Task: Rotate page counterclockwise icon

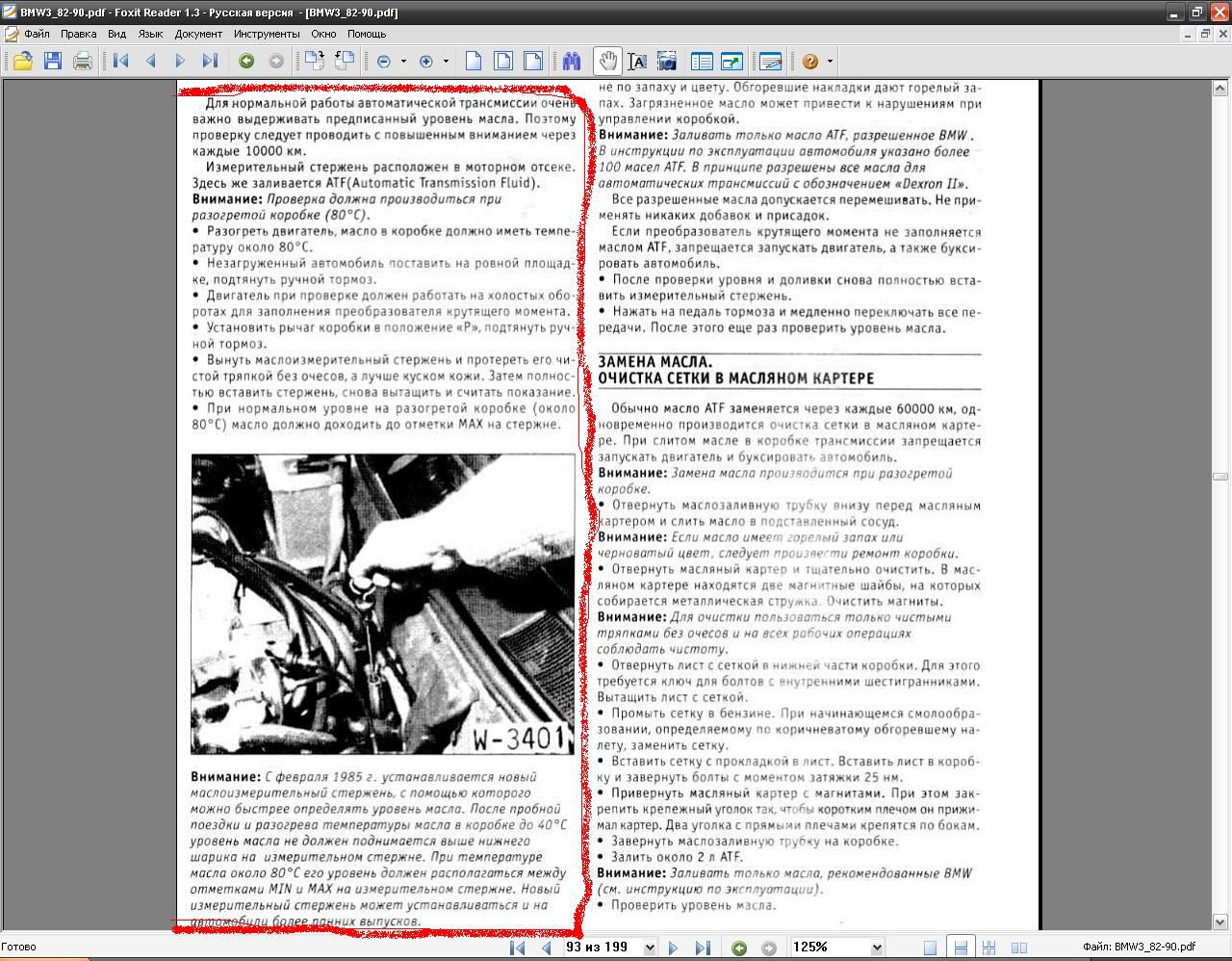Action: pos(344,62)
